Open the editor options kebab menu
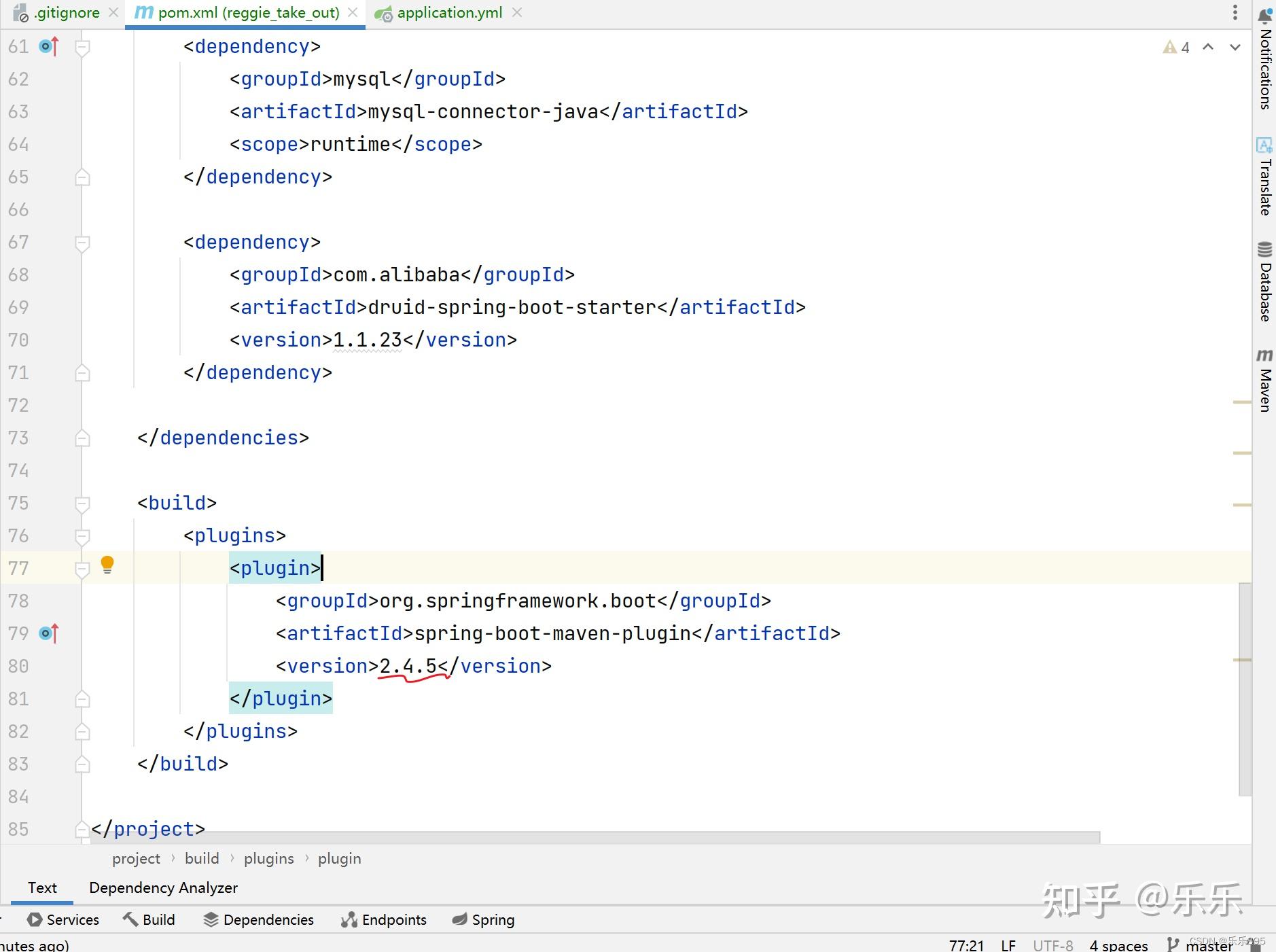 coord(1235,12)
